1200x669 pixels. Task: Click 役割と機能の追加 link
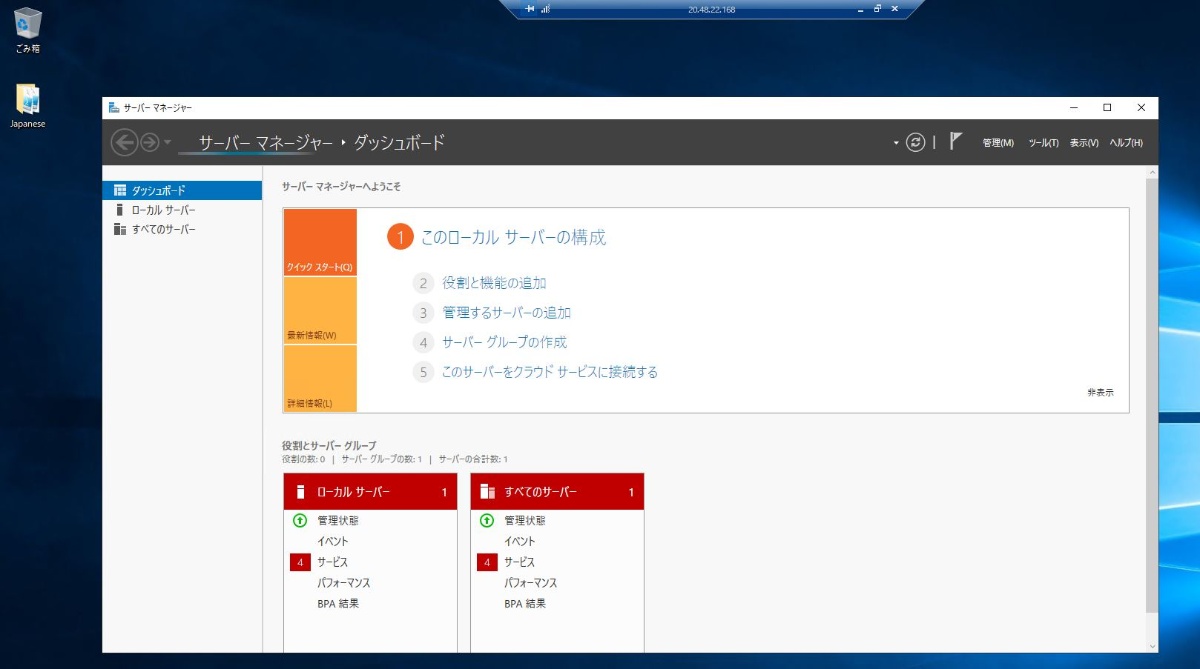point(494,283)
